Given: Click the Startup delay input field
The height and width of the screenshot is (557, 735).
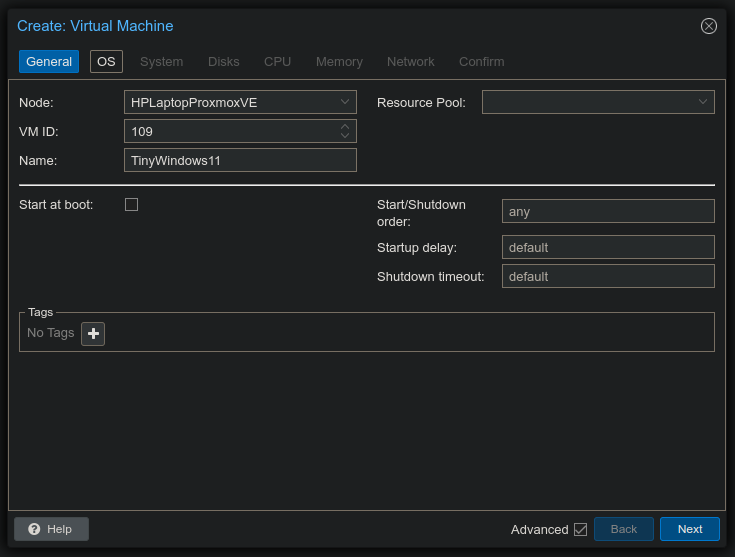Looking at the screenshot, I should coord(608,247).
